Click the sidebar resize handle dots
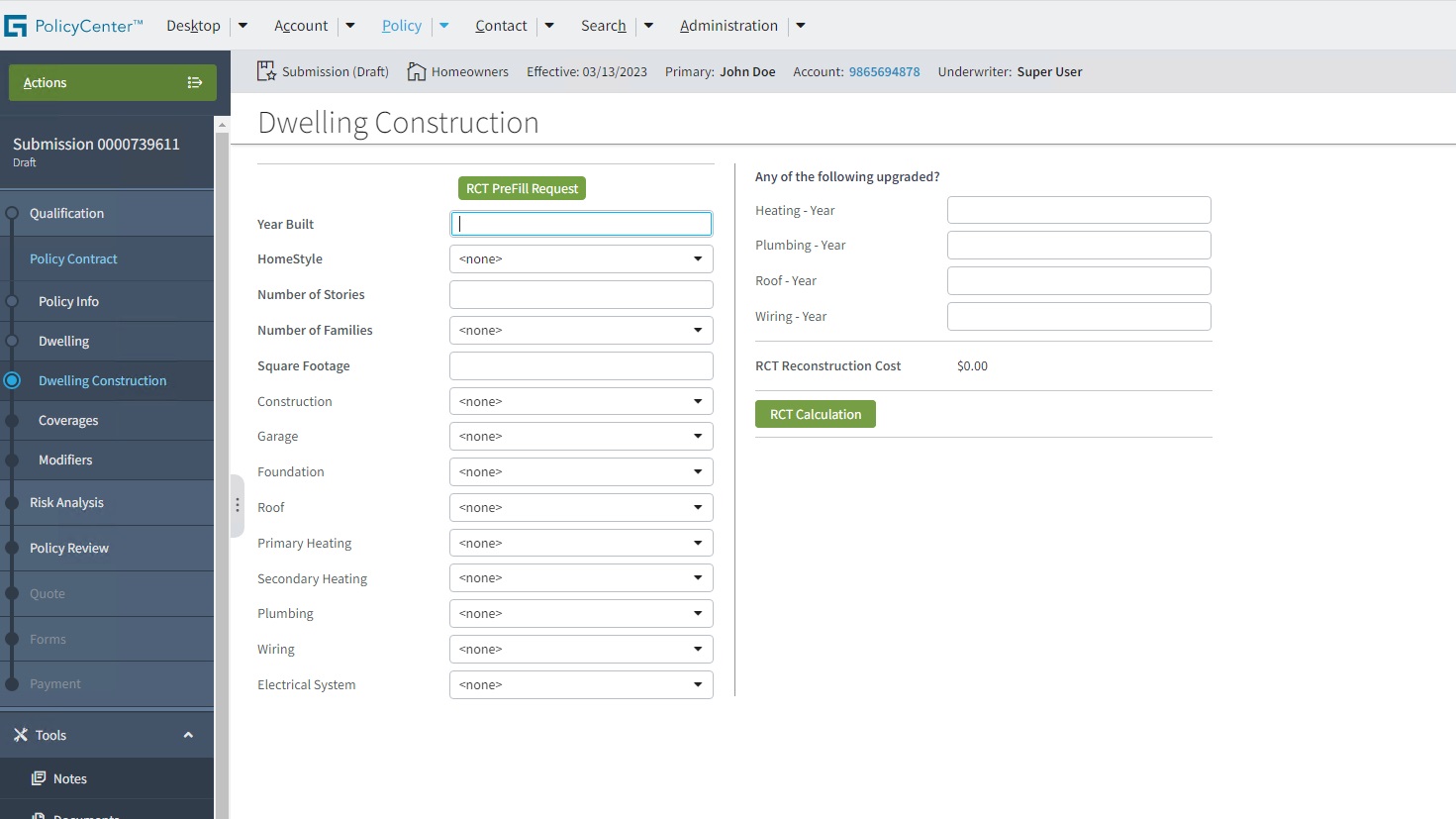Image resolution: width=1456 pixels, height=819 pixels. point(238,505)
